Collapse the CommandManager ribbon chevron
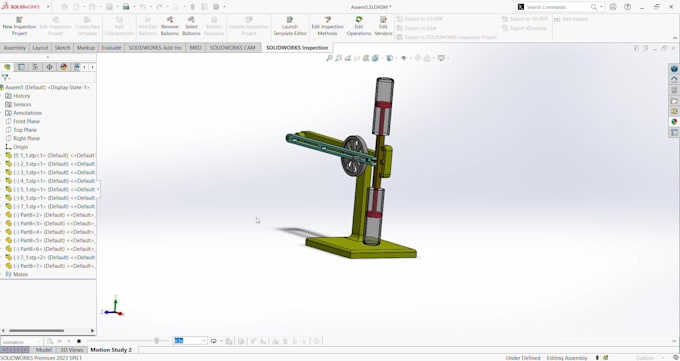The image size is (680, 361). (x=674, y=38)
